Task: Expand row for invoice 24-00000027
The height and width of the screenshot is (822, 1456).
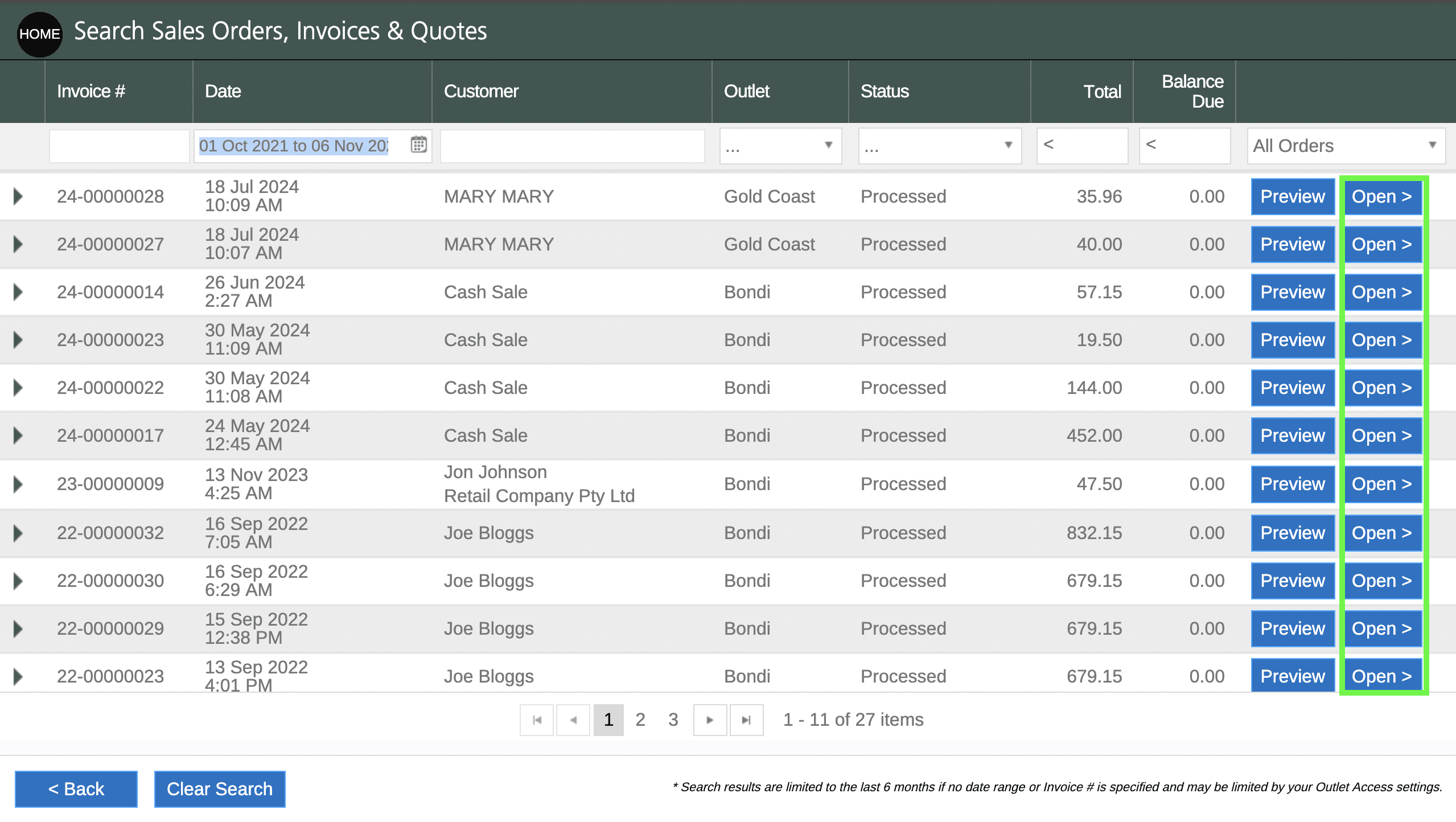Action: (x=18, y=244)
